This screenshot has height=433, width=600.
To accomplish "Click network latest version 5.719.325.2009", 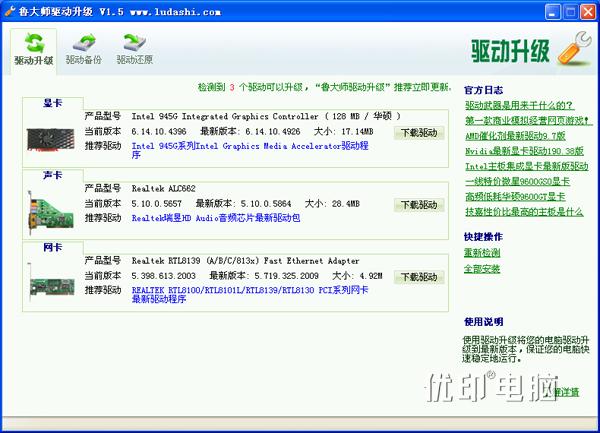I will coord(287,276).
